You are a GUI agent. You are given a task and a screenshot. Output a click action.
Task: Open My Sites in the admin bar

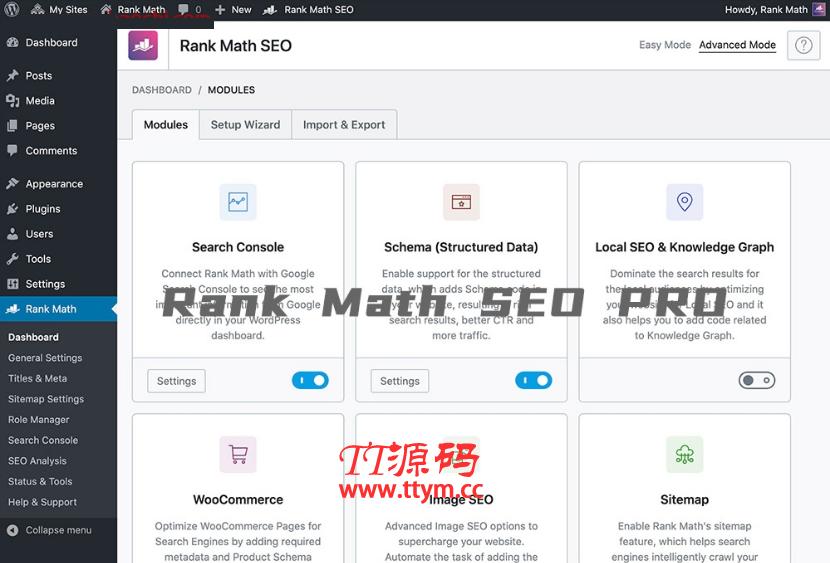[59, 10]
